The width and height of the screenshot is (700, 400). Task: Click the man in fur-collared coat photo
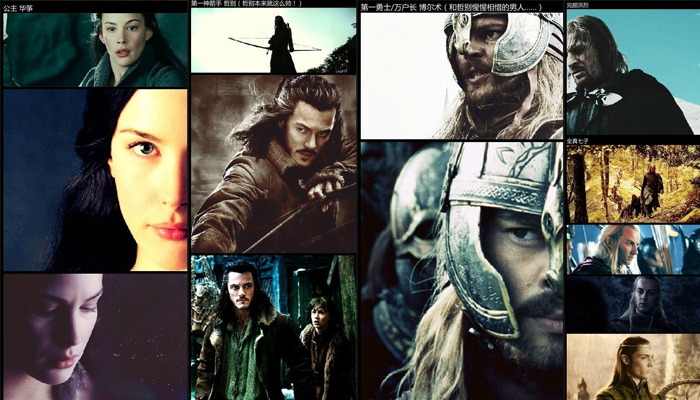click(x=240, y=328)
